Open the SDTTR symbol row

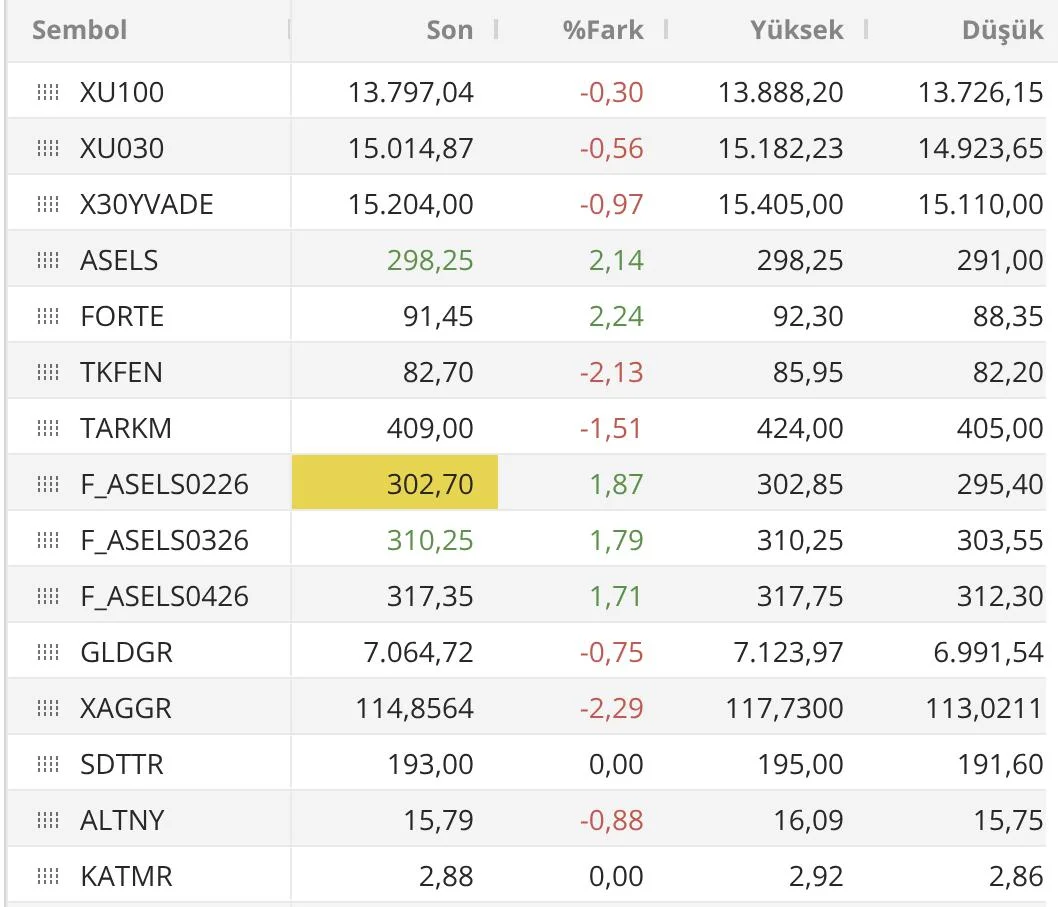(x=121, y=765)
